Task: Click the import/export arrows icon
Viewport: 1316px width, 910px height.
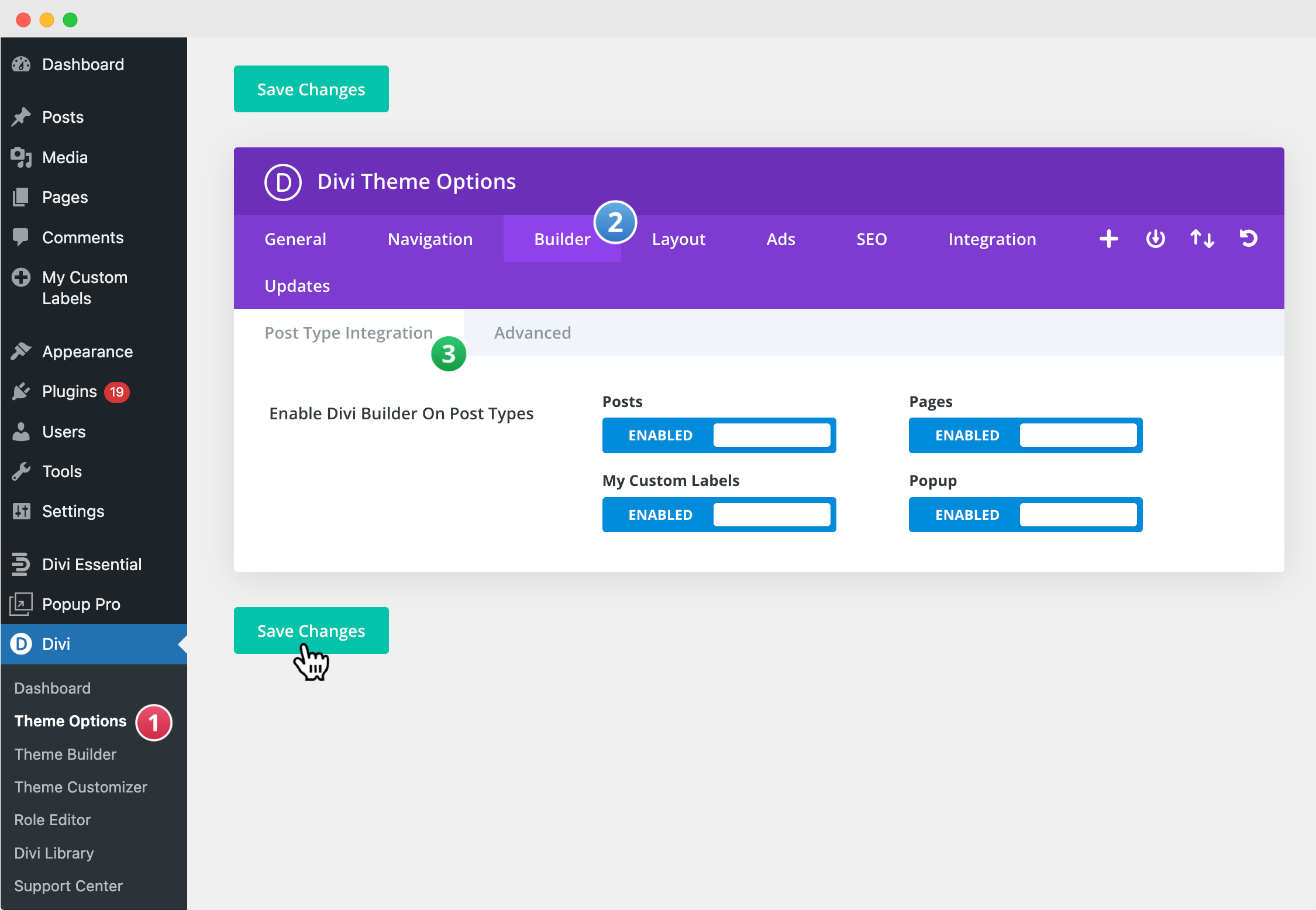Action: pos(1202,239)
